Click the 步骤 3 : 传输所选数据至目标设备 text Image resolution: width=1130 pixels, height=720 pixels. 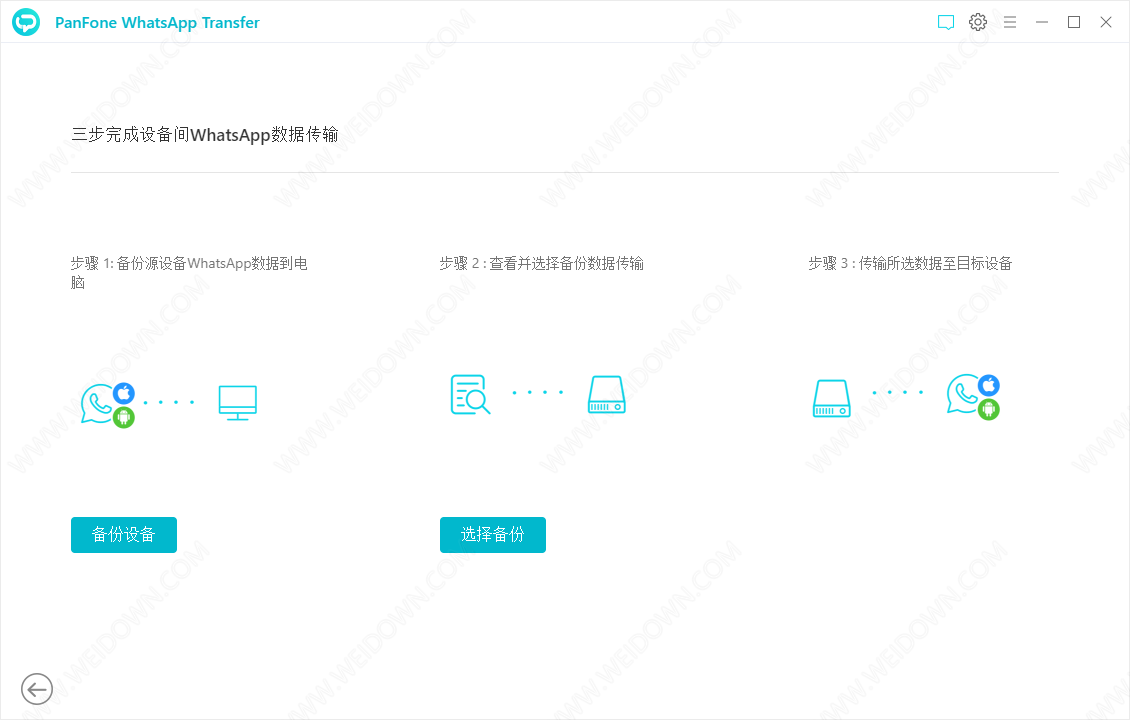[x=910, y=264]
